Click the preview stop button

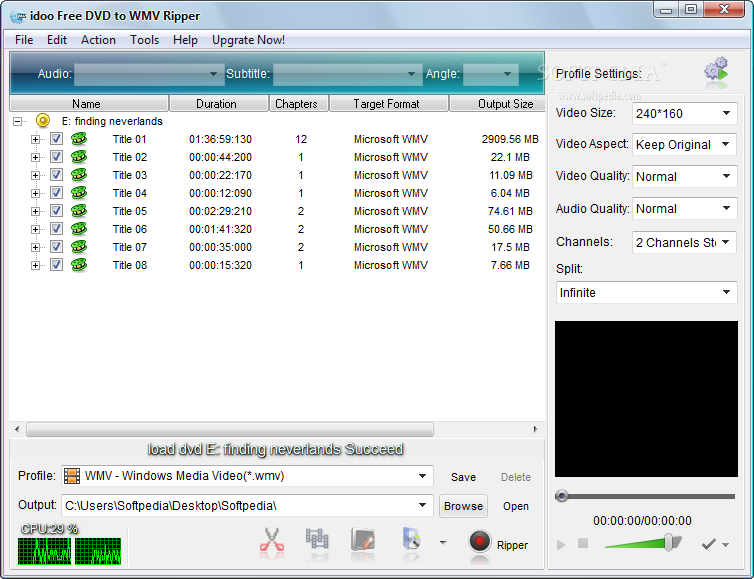pyautogui.click(x=583, y=543)
